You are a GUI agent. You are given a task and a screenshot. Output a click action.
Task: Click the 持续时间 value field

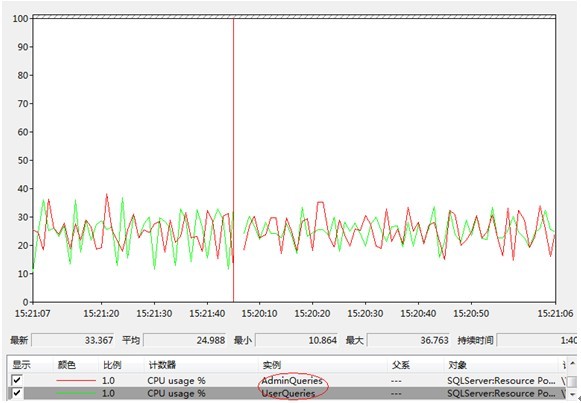coord(537,340)
